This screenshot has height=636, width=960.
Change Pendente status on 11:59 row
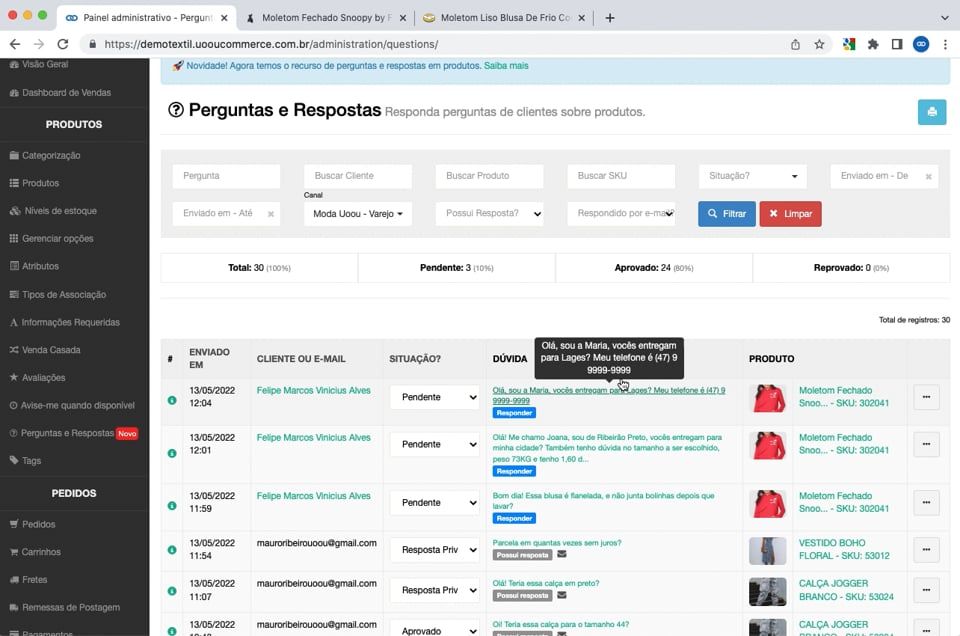[x=435, y=503]
